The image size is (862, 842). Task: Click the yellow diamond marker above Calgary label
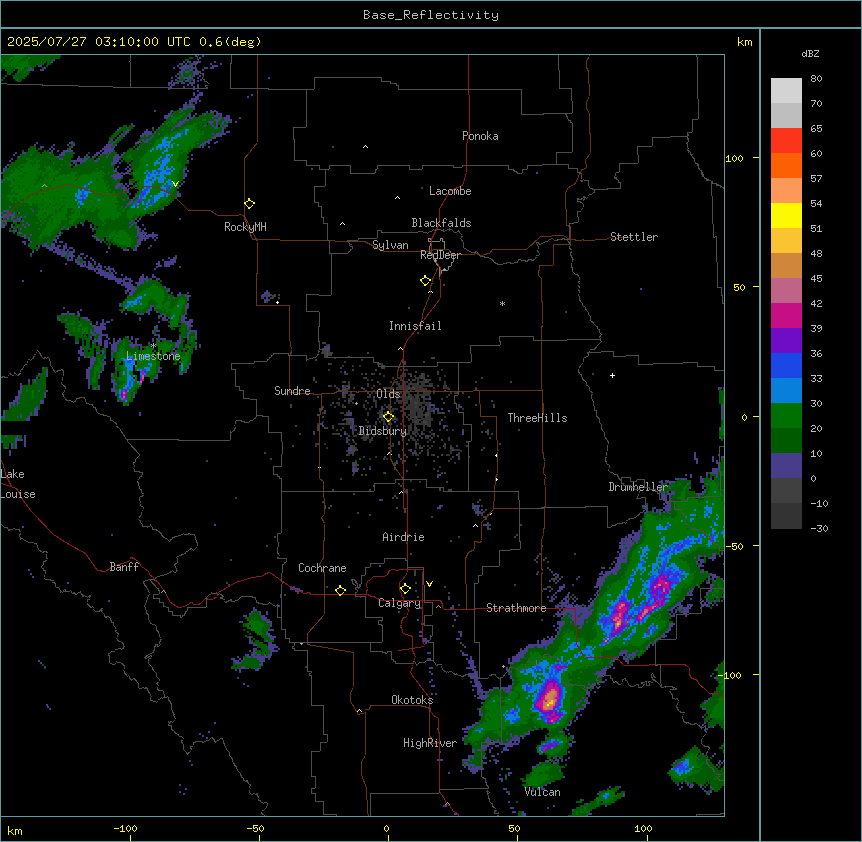[x=405, y=589]
